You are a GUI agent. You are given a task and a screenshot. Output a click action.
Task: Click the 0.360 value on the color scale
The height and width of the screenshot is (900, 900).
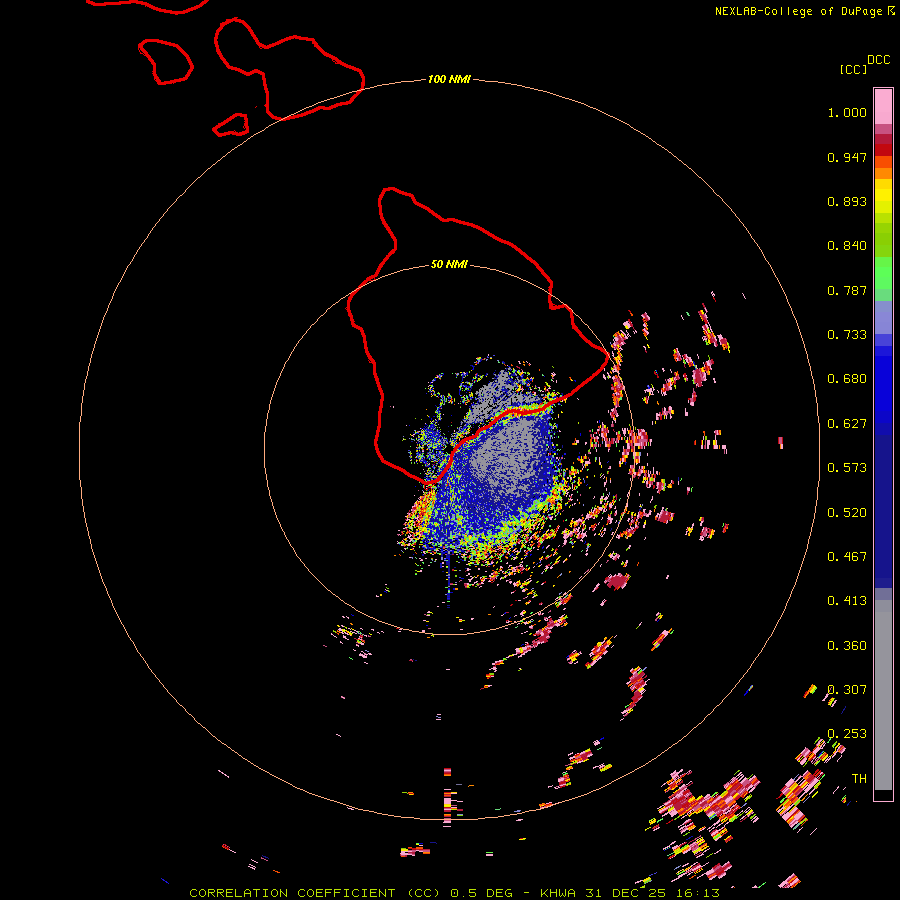[x=847, y=646]
